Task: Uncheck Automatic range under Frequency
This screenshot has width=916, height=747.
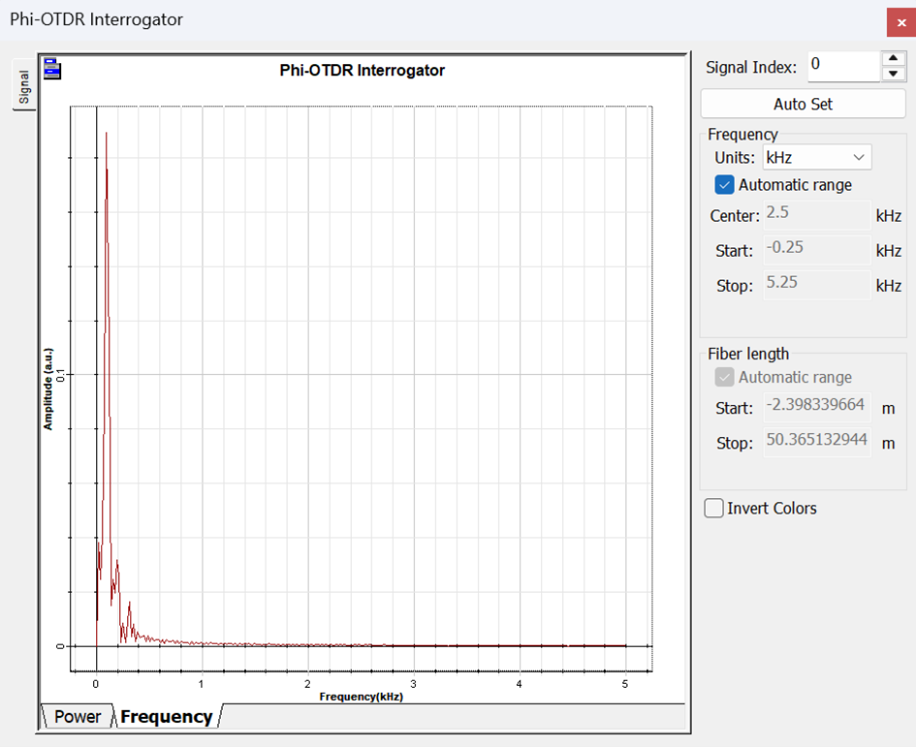Action: 724,185
